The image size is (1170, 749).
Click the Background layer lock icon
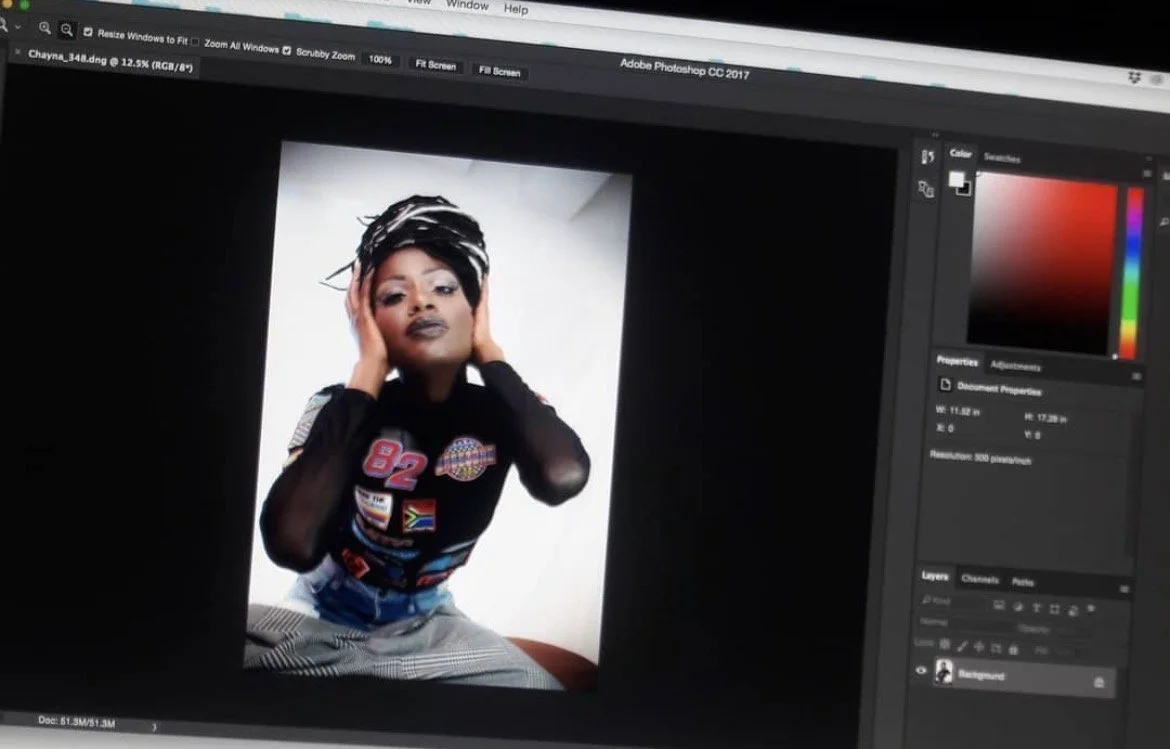point(1098,682)
